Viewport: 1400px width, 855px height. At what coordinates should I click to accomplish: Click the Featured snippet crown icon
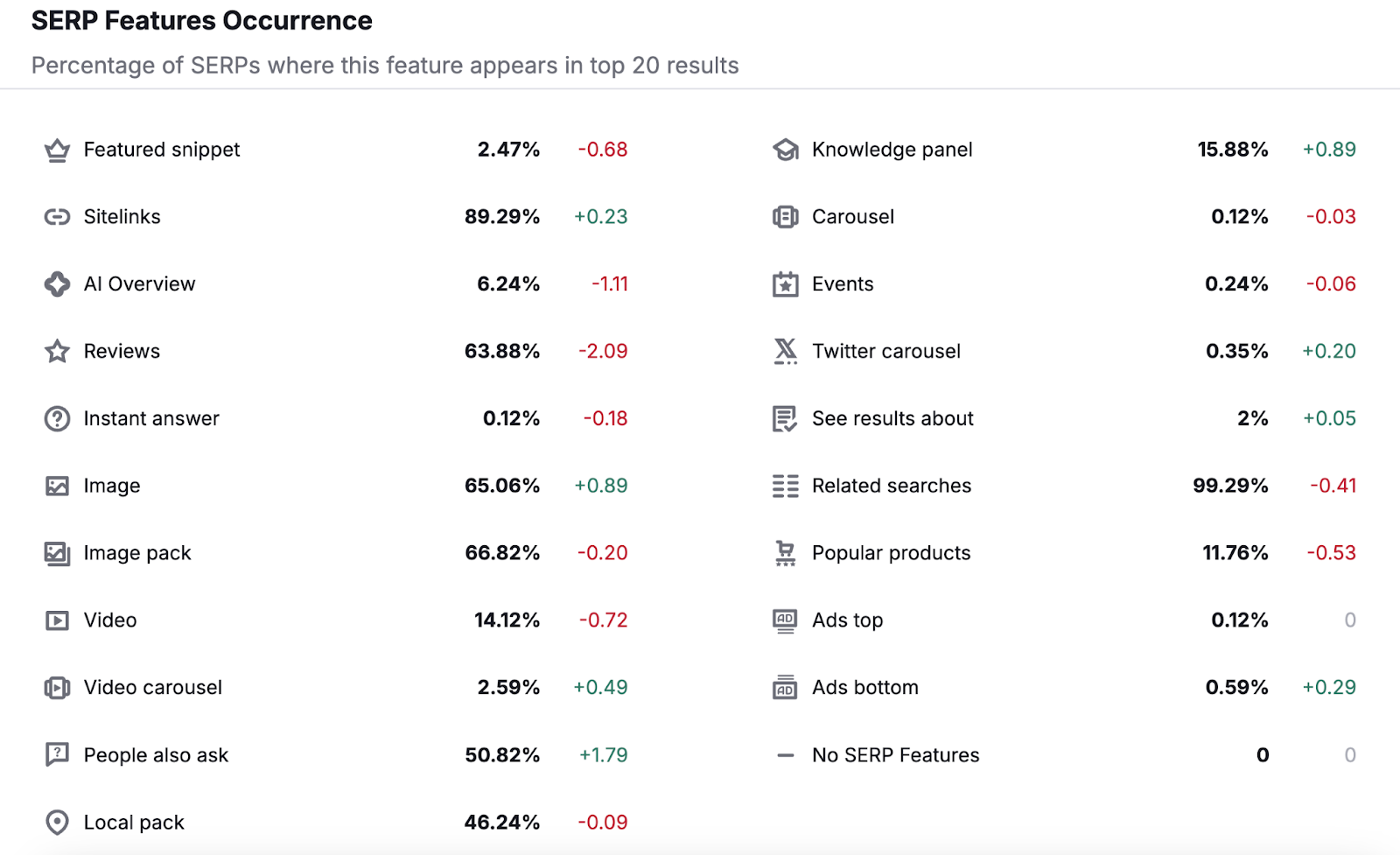pos(57,150)
